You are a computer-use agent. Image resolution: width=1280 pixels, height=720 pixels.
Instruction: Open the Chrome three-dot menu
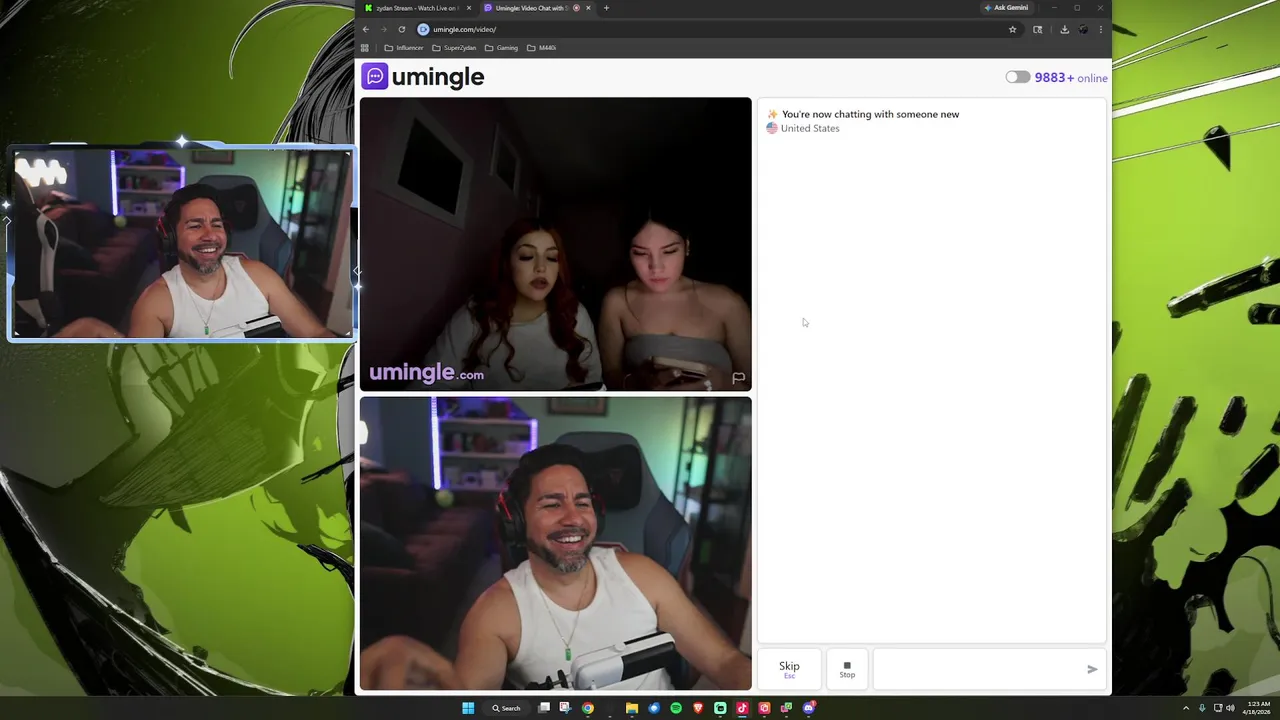pos(1101,30)
